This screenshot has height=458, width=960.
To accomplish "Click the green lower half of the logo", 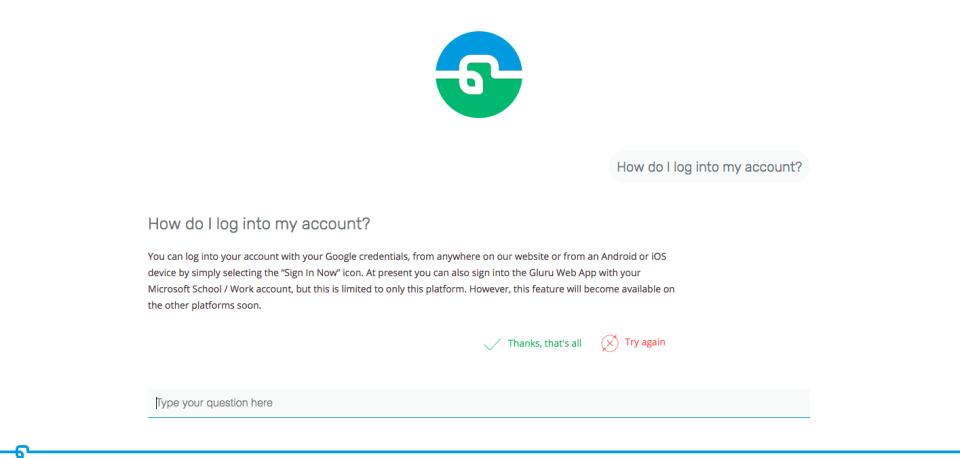I will tap(479, 100).
